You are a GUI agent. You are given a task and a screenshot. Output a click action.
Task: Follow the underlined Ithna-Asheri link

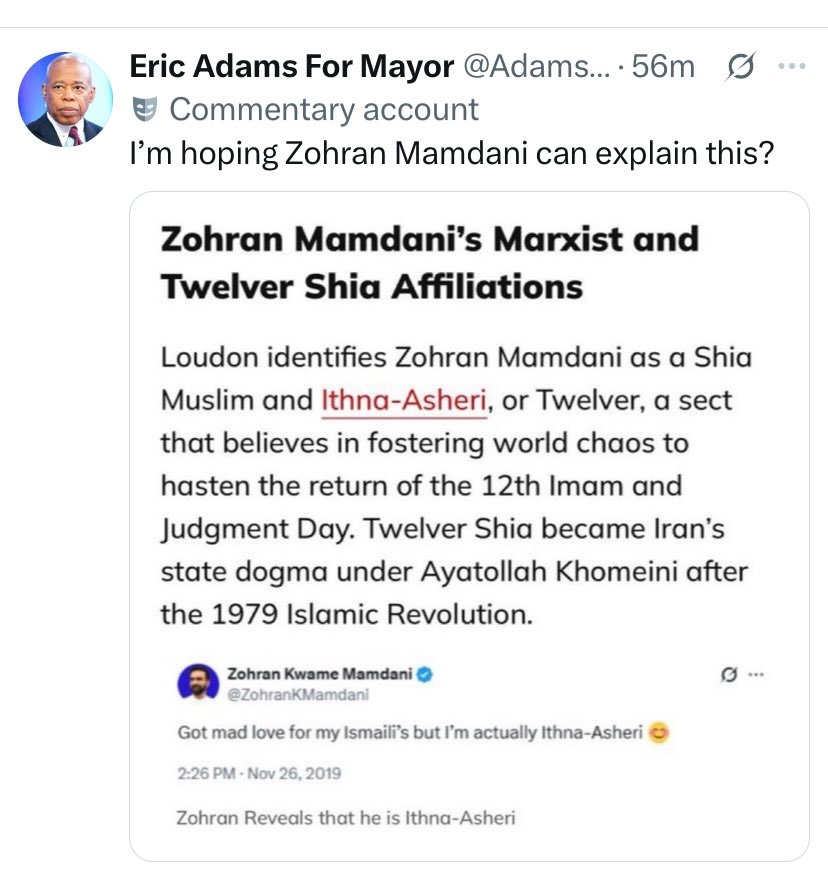click(x=405, y=400)
